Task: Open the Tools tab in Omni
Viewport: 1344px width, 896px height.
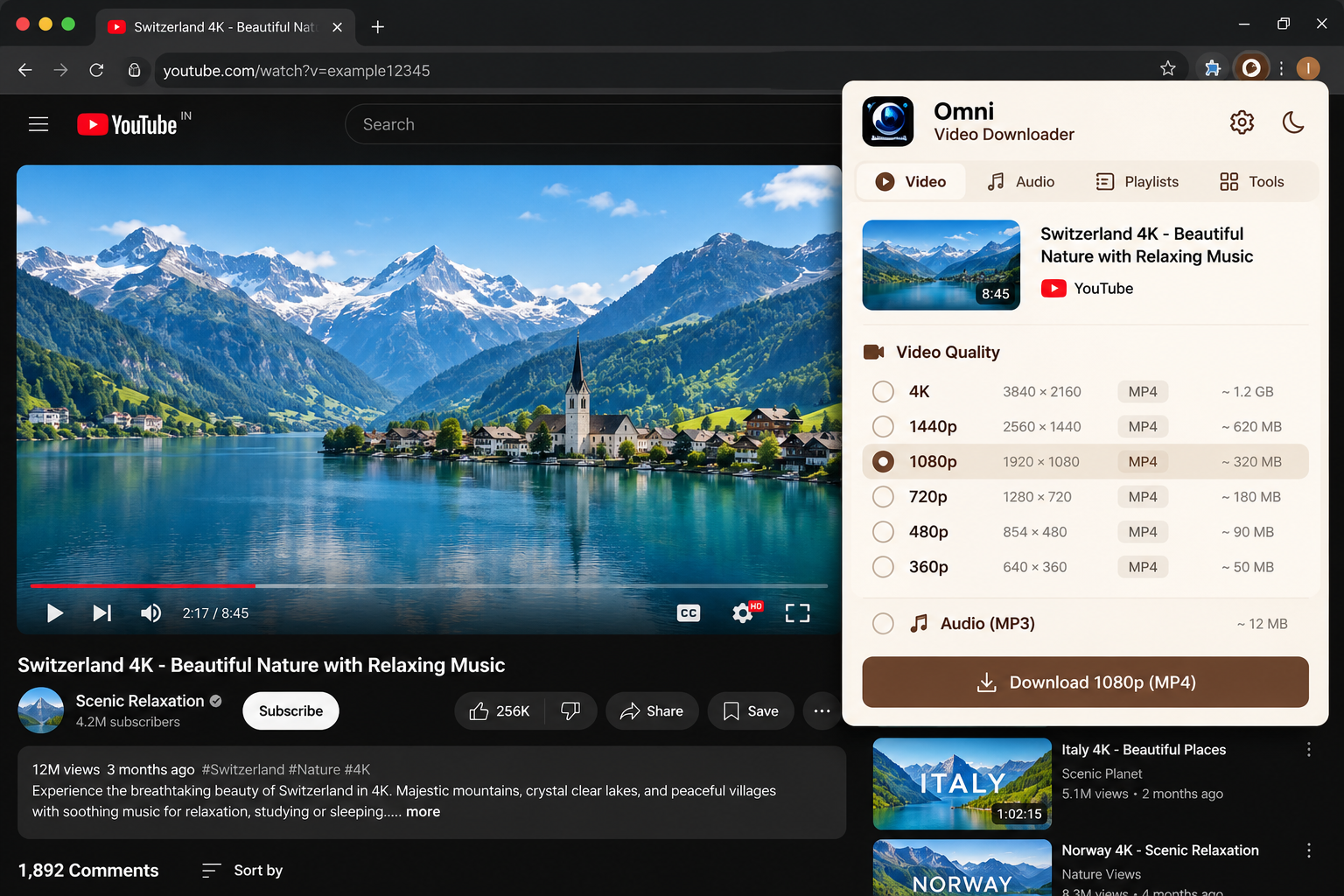Action: tap(1252, 182)
